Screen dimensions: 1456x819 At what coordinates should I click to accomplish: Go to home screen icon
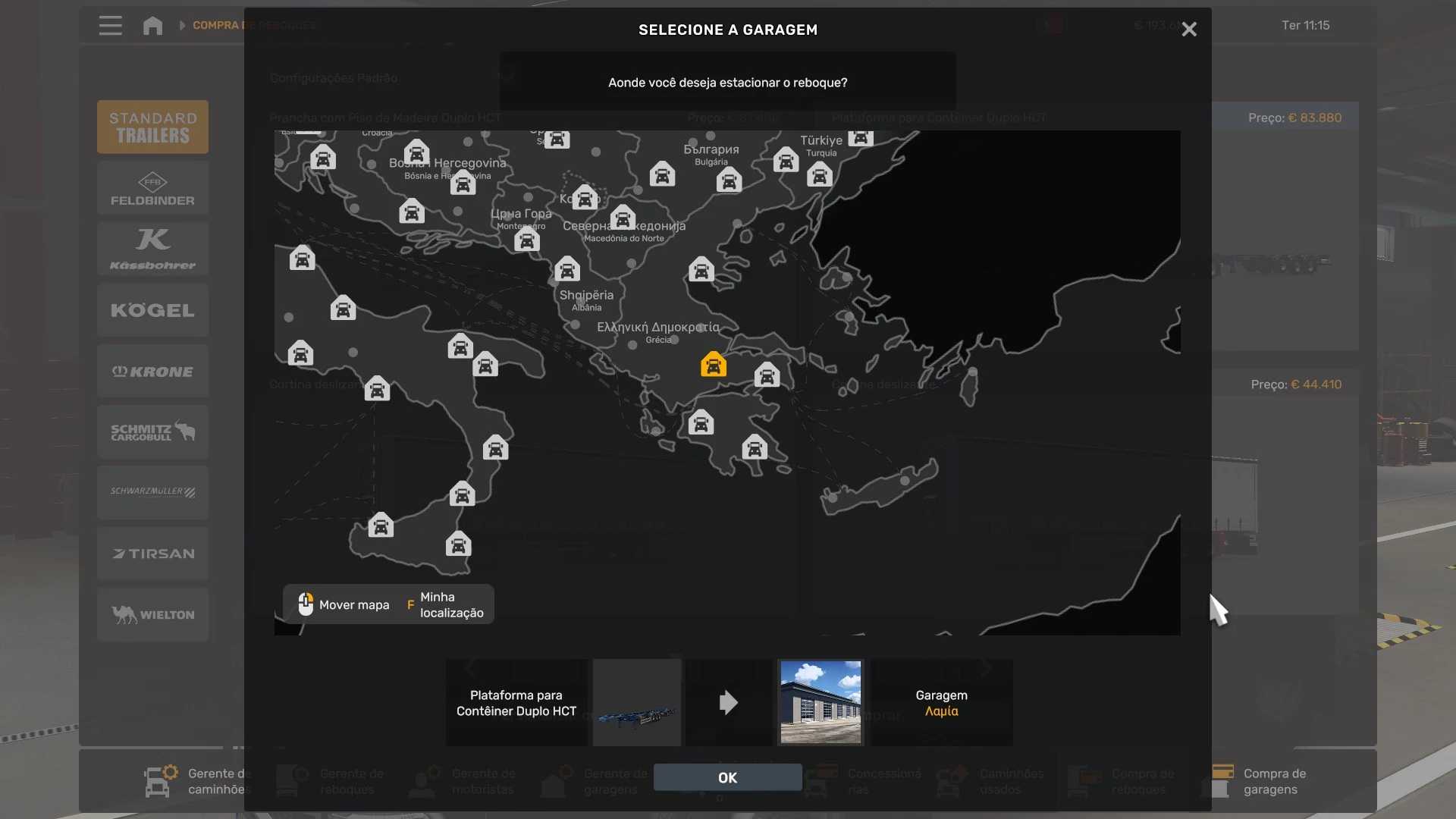tap(152, 26)
